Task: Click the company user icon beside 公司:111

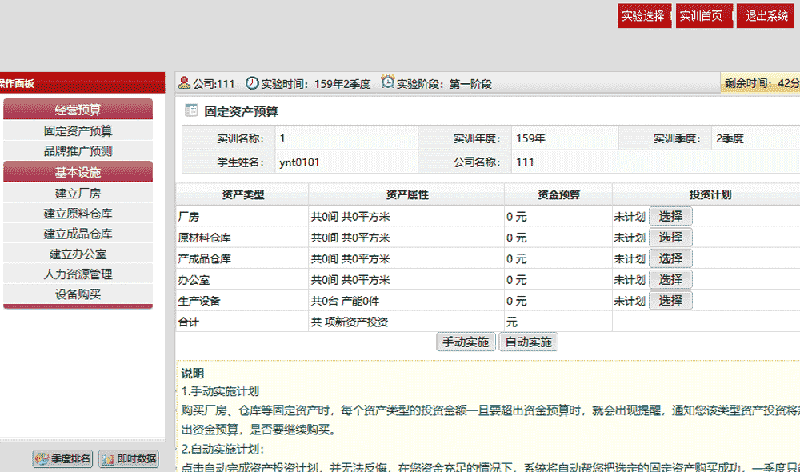Action: click(x=185, y=83)
